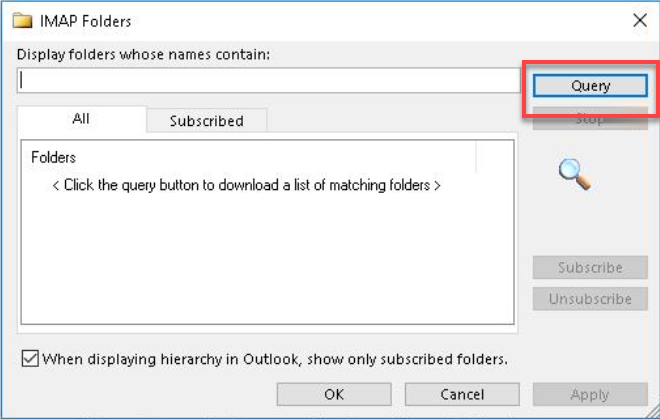The image size is (660, 419).
Task: Click the folder icon in the title bar
Action: pyautogui.click(x=21, y=20)
